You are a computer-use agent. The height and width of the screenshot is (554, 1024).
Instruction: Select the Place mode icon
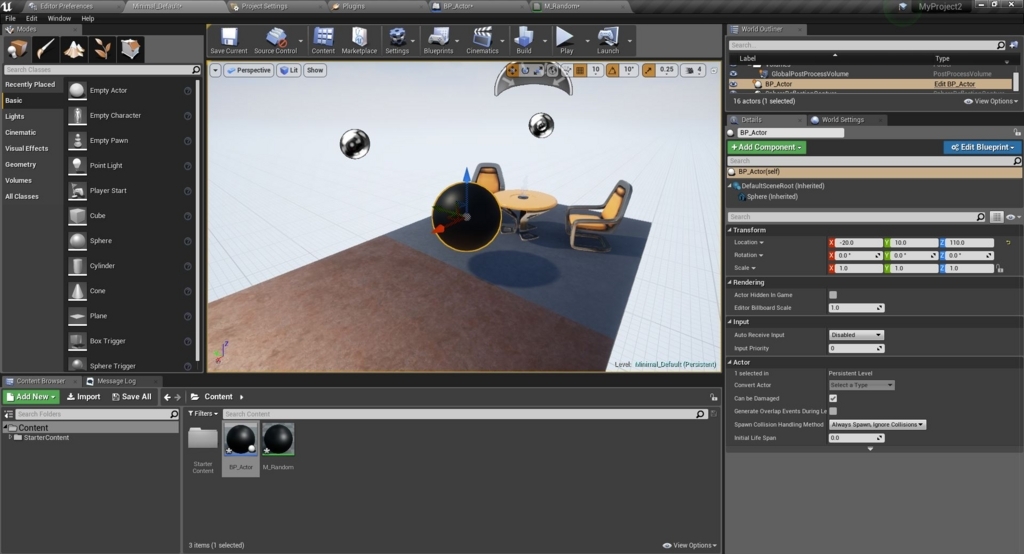(17, 49)
